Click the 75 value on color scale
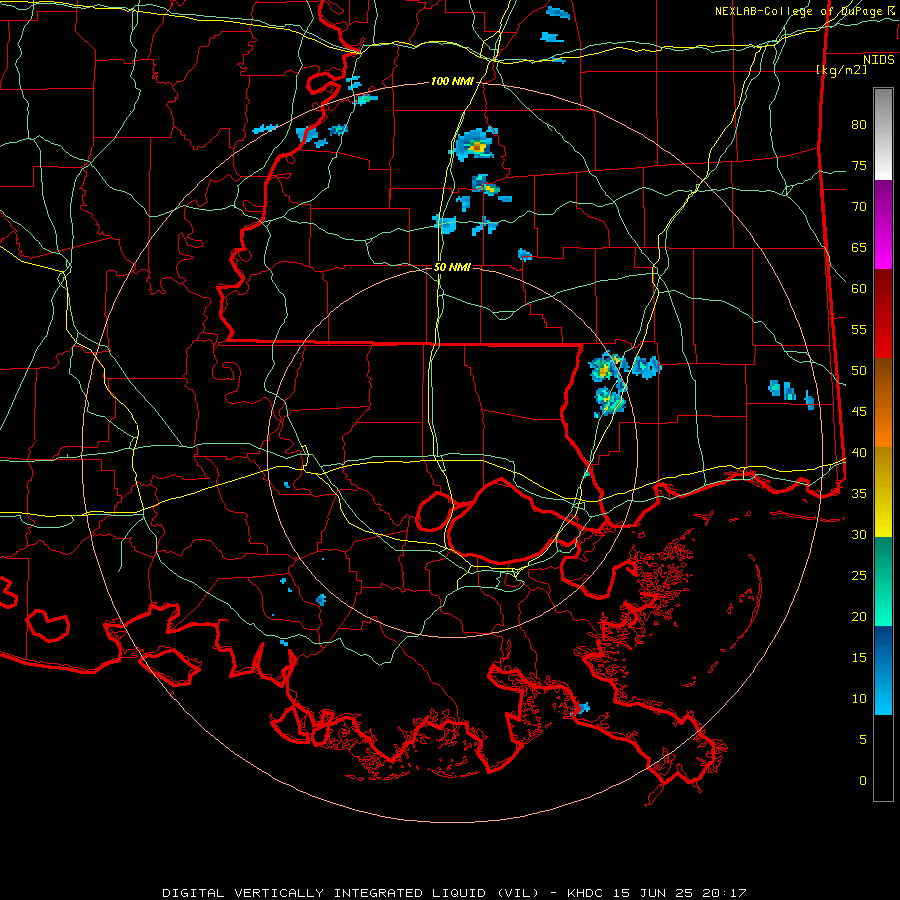This screenshot has width=900, height=900. [859, 165]
